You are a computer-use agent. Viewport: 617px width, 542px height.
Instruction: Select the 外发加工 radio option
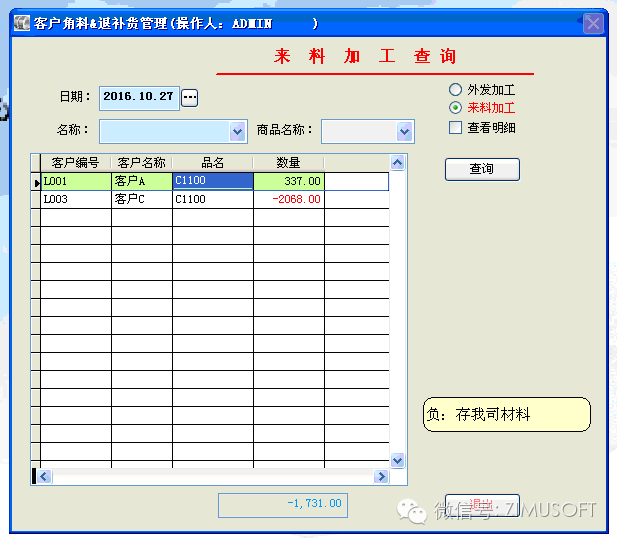pyautogui.click(x=456, y=90)
